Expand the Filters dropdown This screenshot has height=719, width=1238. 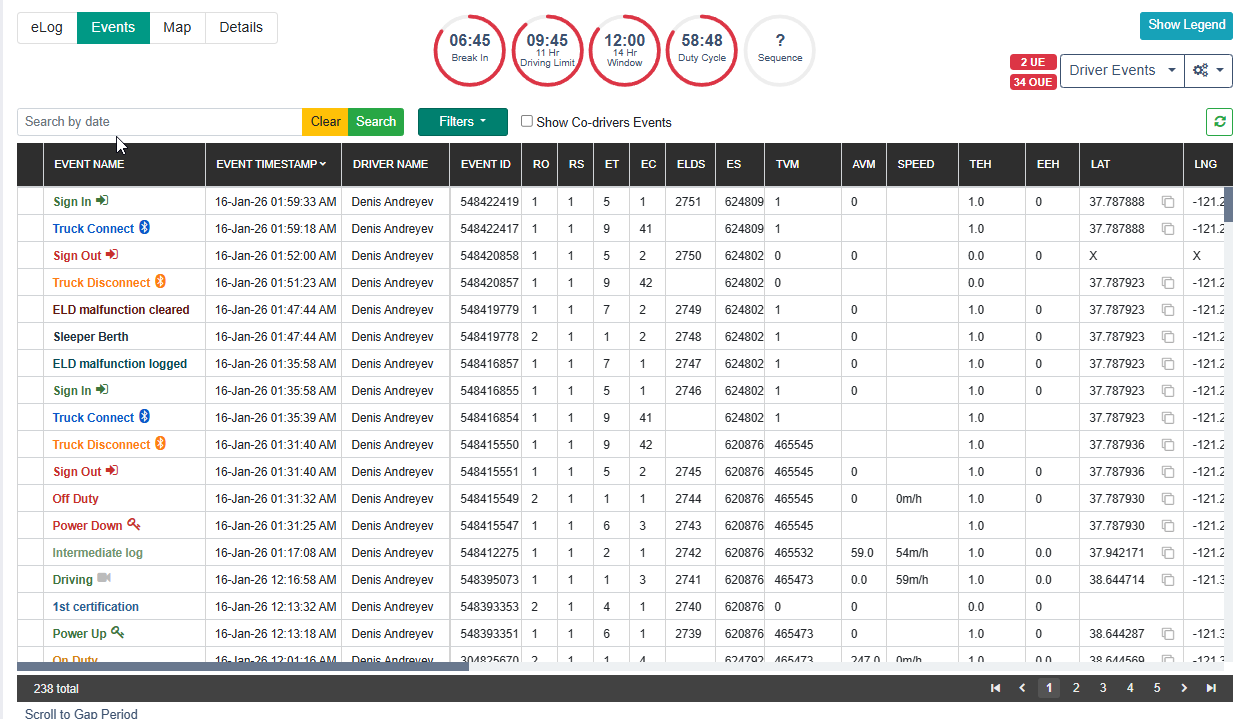pyautogui.click(x=462, y=122)
